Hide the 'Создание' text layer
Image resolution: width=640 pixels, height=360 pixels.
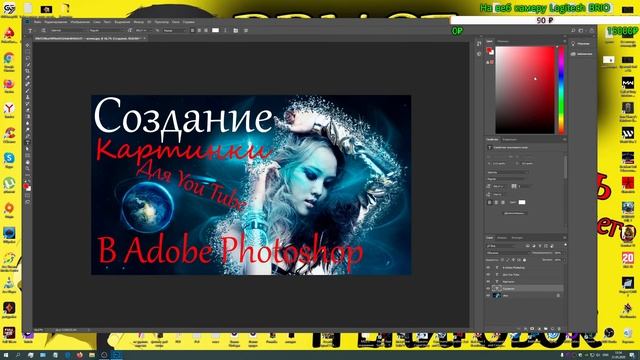(x=488, y=289)
